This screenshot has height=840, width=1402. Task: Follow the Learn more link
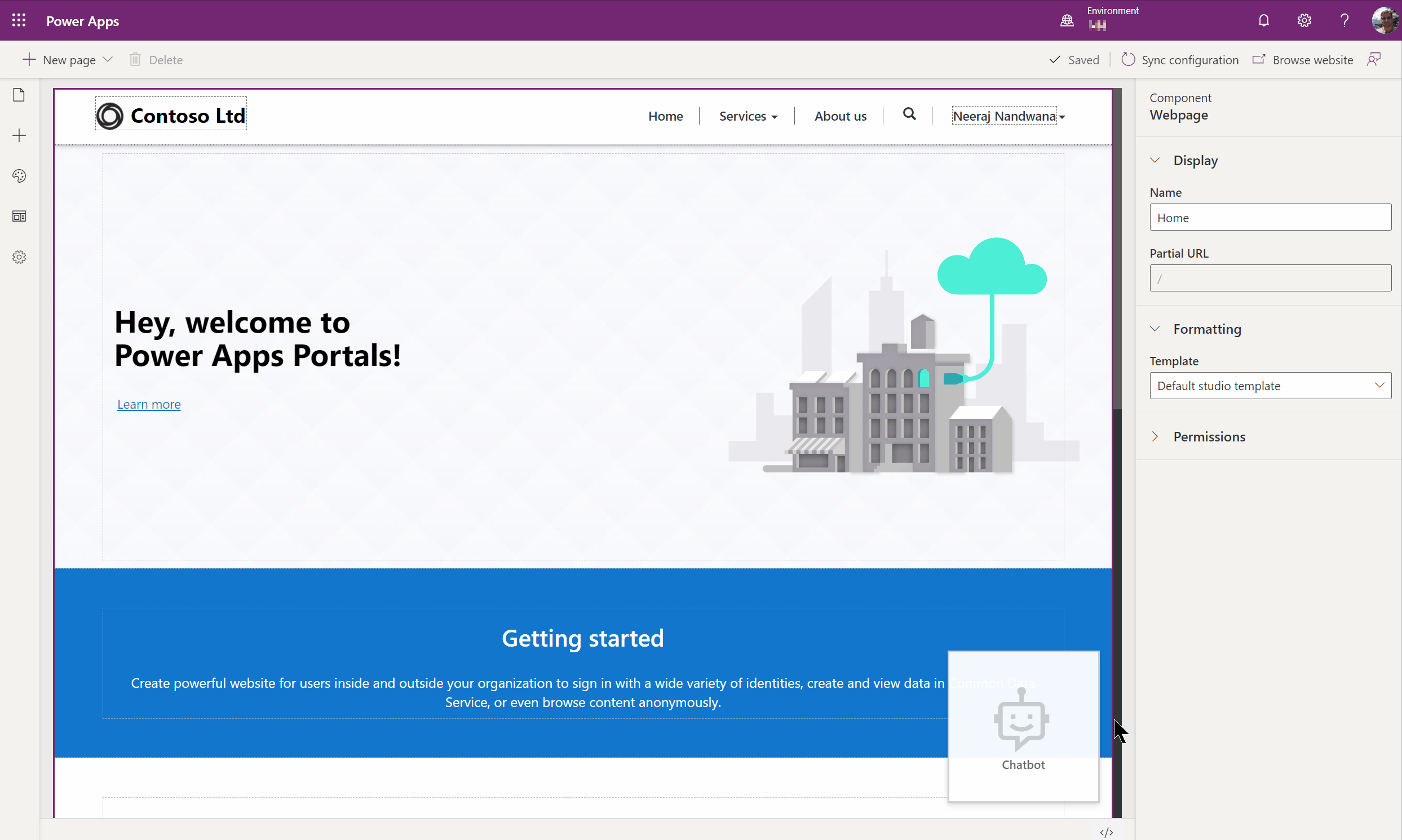[149, 404]
